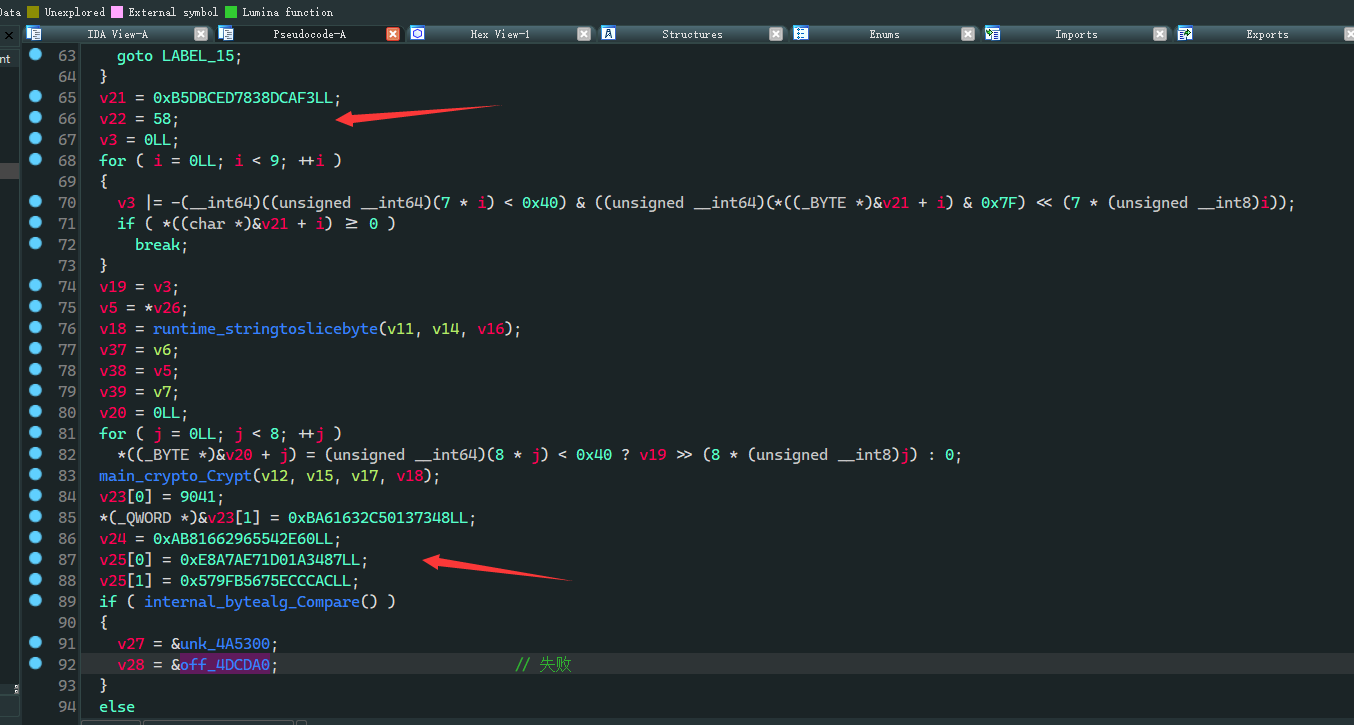Jump to main_crypto_Crypt function call
Image resolution: width=1354 pixels, height=725 pixels.
(176, 476)
